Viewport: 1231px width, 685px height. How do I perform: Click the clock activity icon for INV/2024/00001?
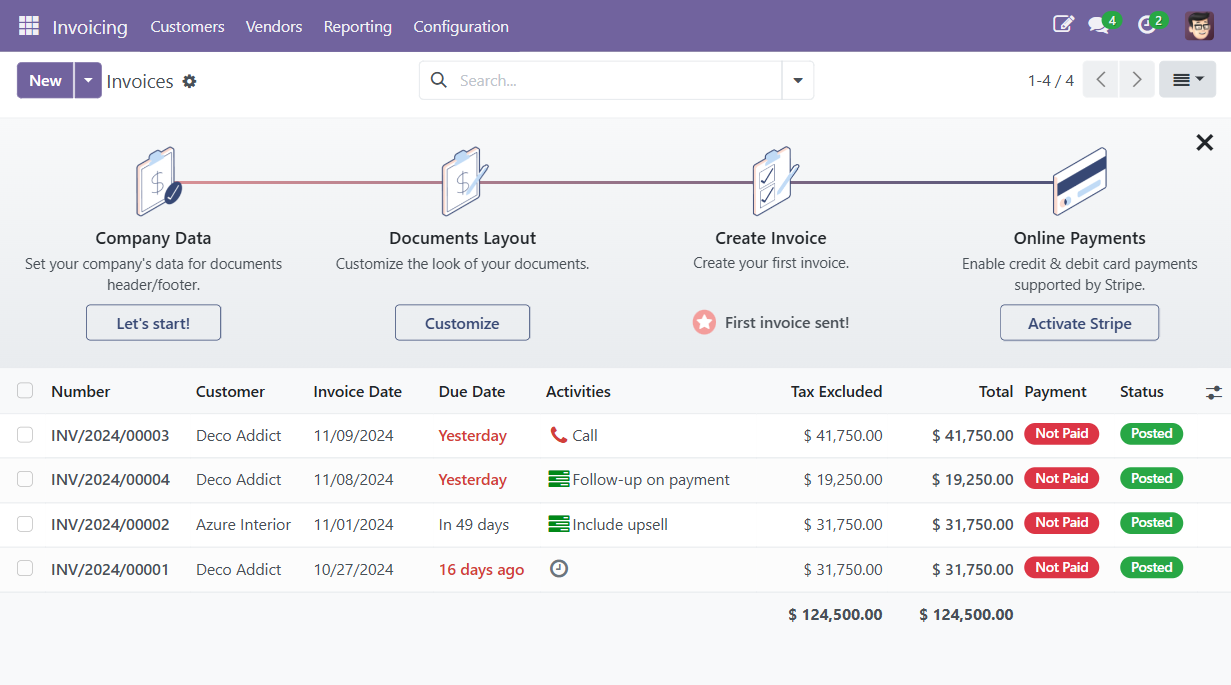(x=559, y=569)
